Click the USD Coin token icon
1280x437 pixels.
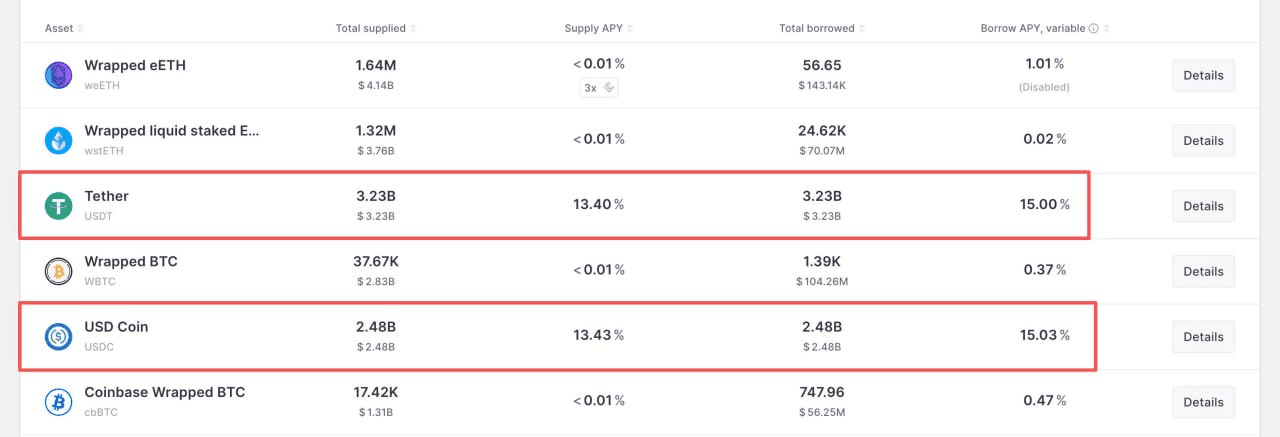[59, 337]
